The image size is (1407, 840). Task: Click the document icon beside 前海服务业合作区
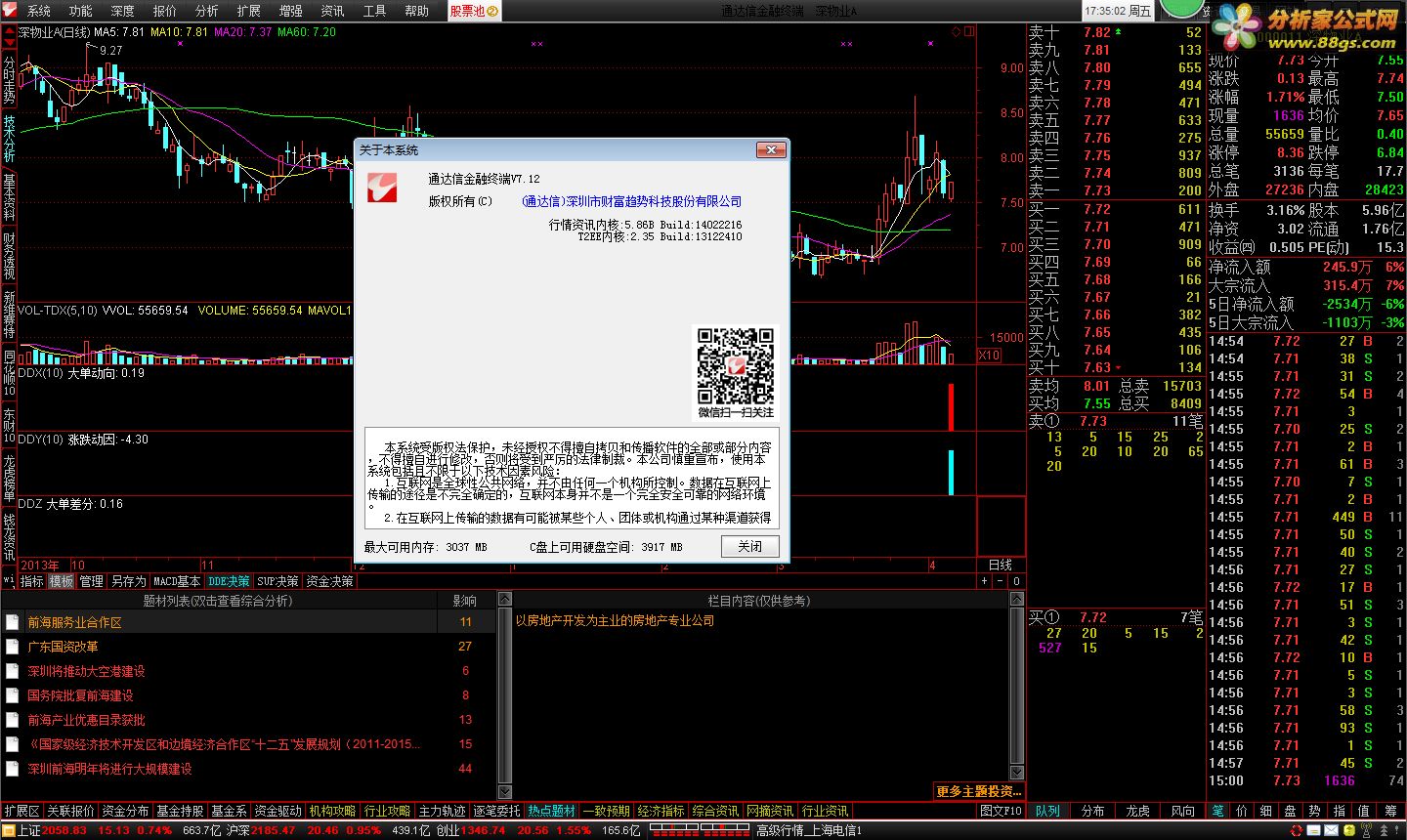pos(12,622)
